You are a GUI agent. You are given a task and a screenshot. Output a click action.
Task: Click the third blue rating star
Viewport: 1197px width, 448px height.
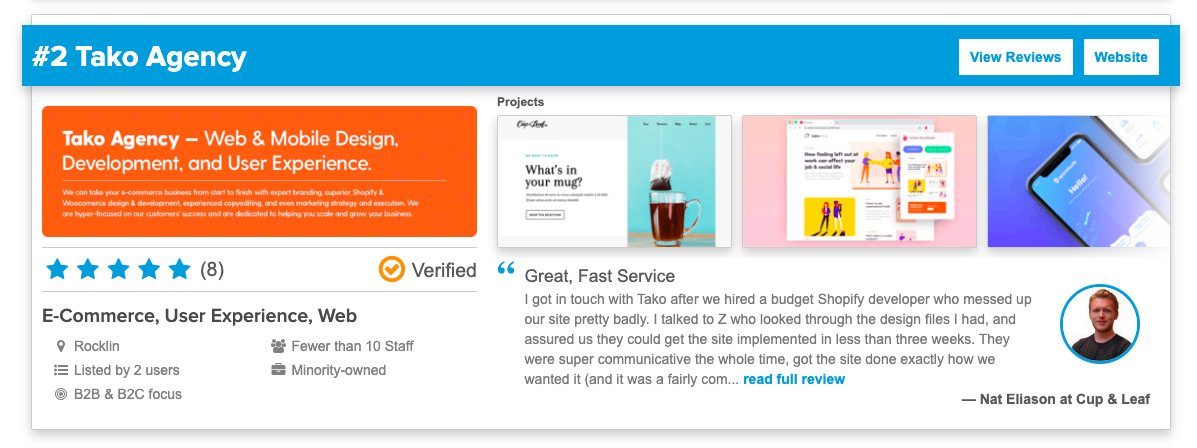click(x=118, y=269)
